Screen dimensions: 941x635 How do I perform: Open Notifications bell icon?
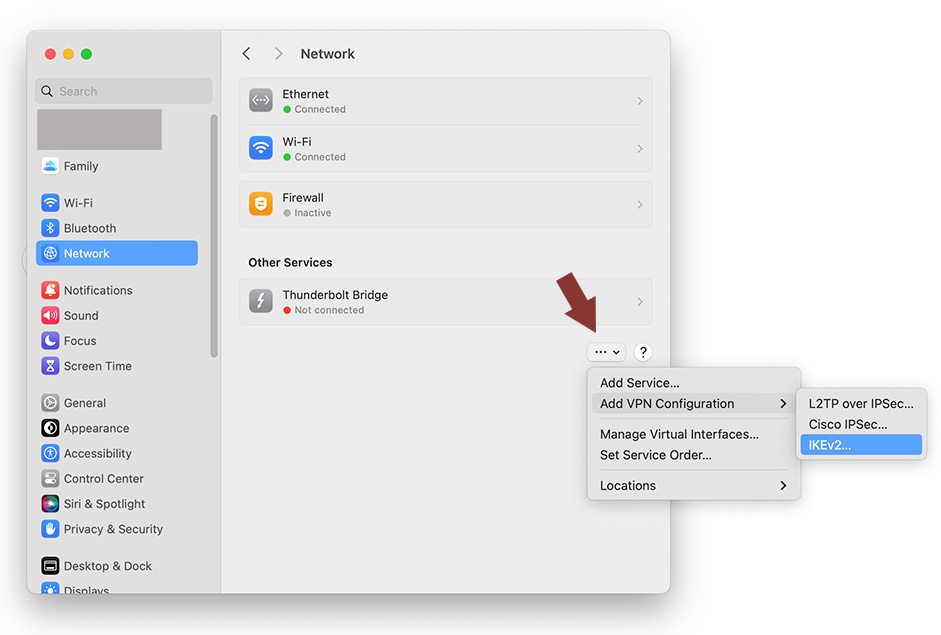point(50,290)
